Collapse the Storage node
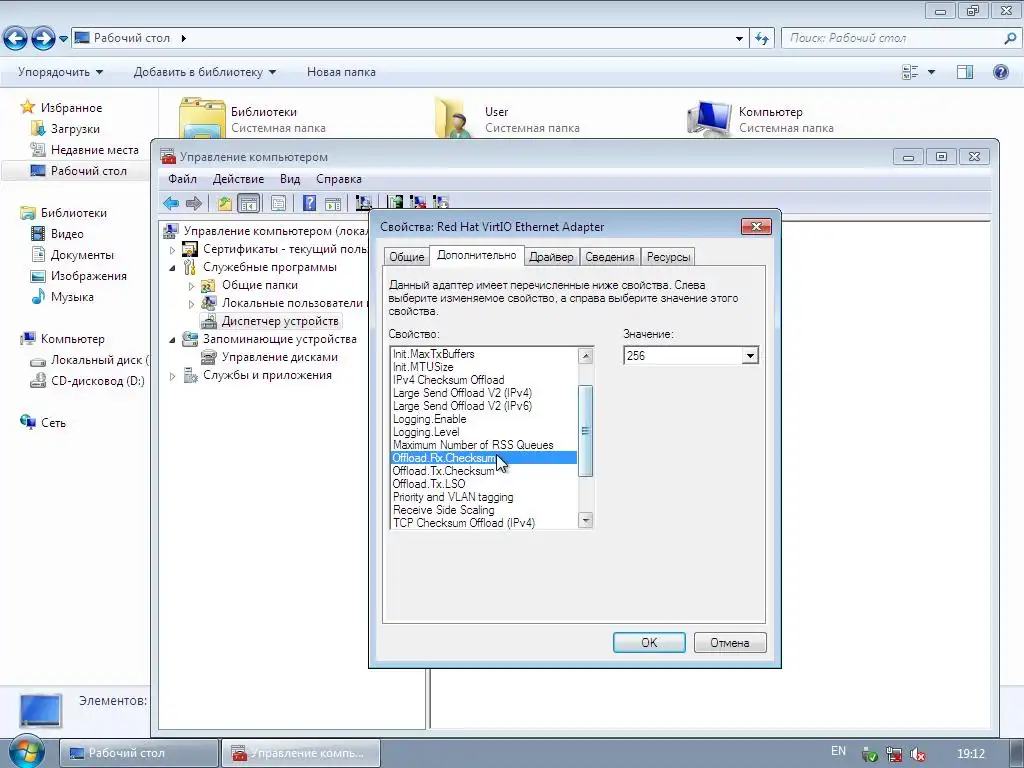The height and width of the screenshot is (768, 1024). tap(172, 340)
